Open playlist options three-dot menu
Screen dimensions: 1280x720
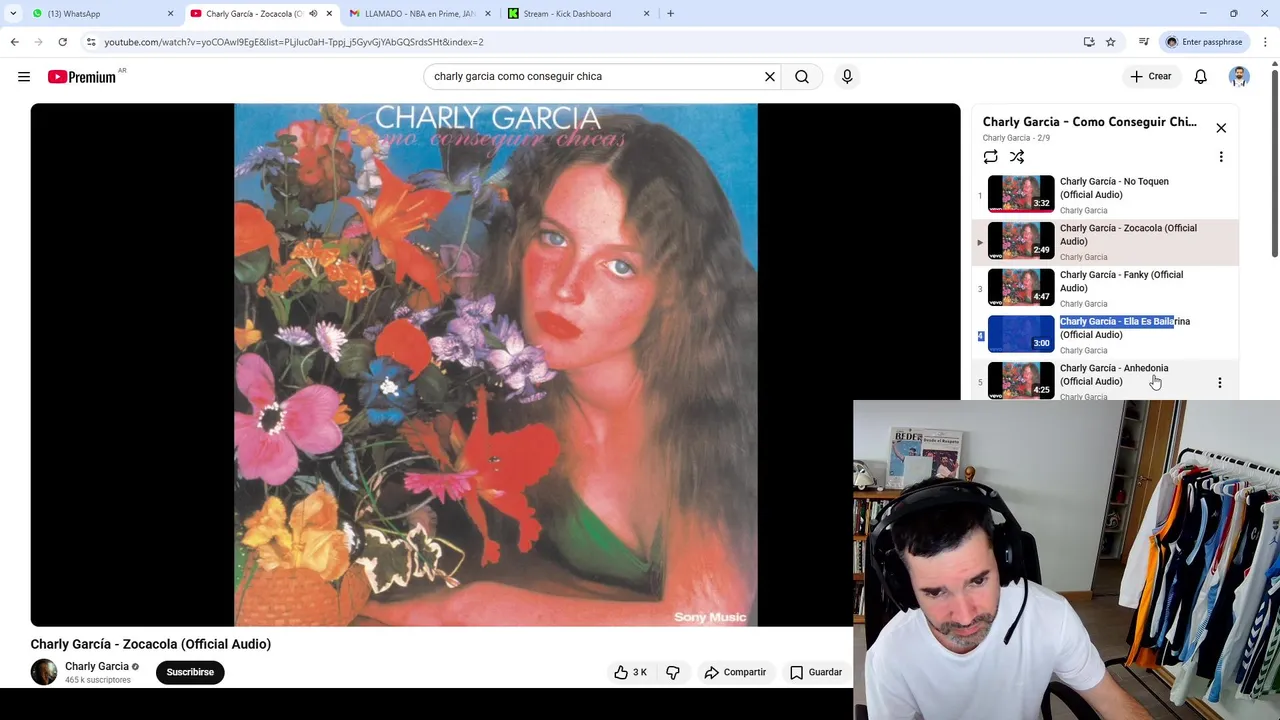click(x=1221, y=157)
